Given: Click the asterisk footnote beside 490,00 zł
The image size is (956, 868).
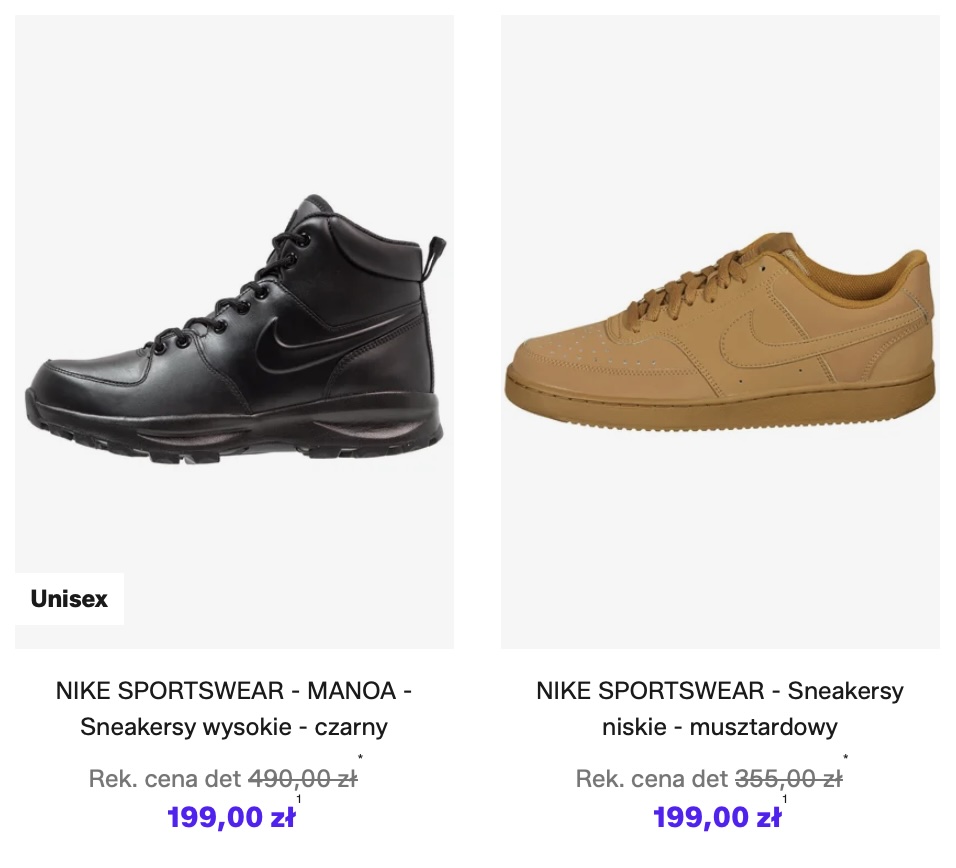Looking at the screenshot, I should tap(360, 759).
